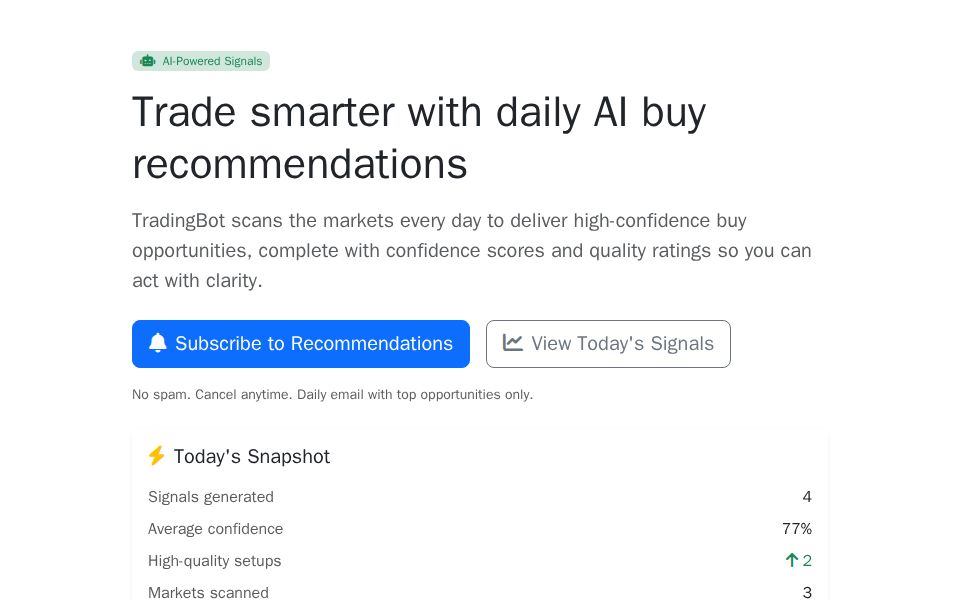Click the headline about daily AI buy recommendations

(x=418, y=137)
